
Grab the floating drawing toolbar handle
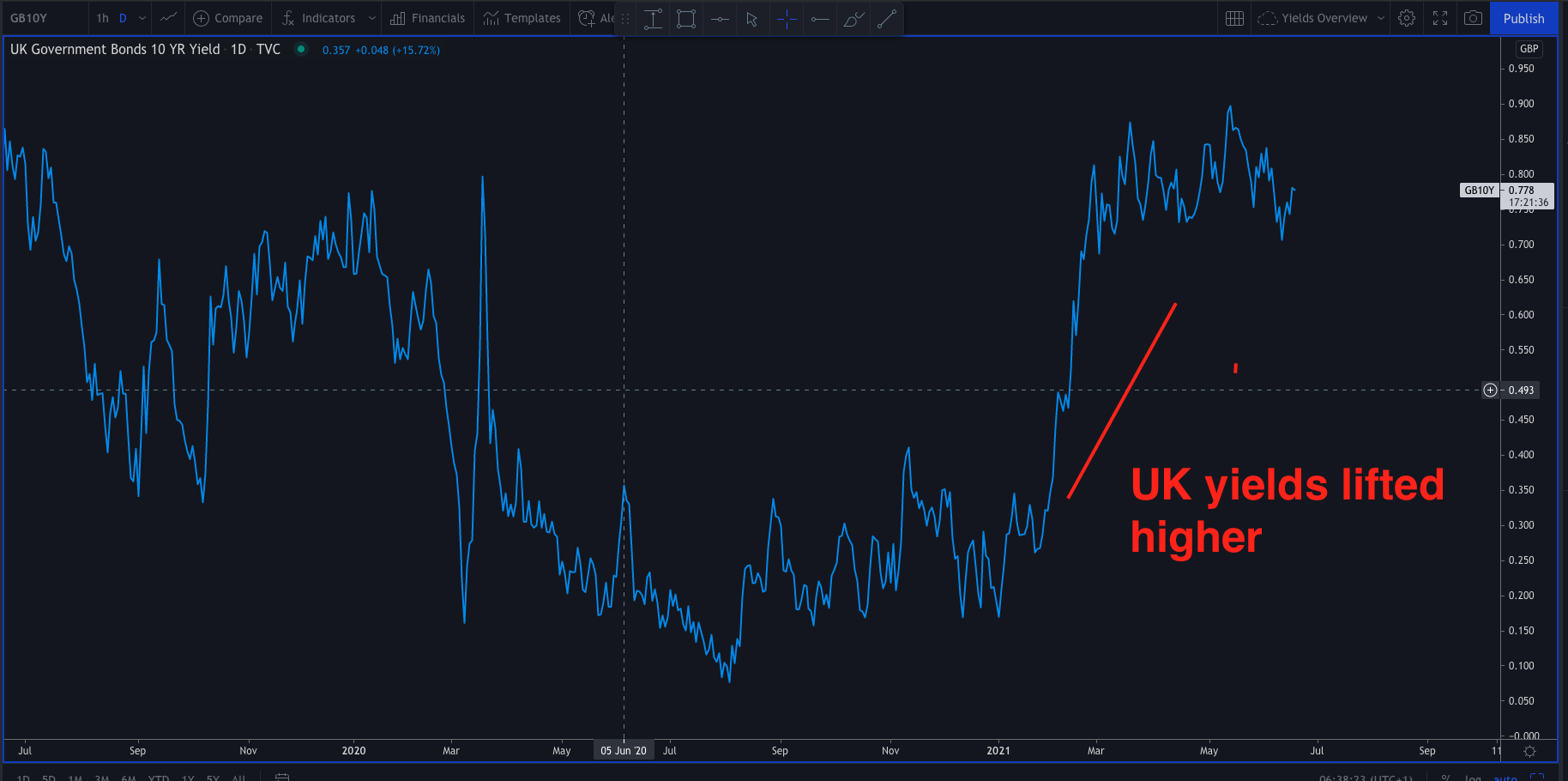coord(625,18)
